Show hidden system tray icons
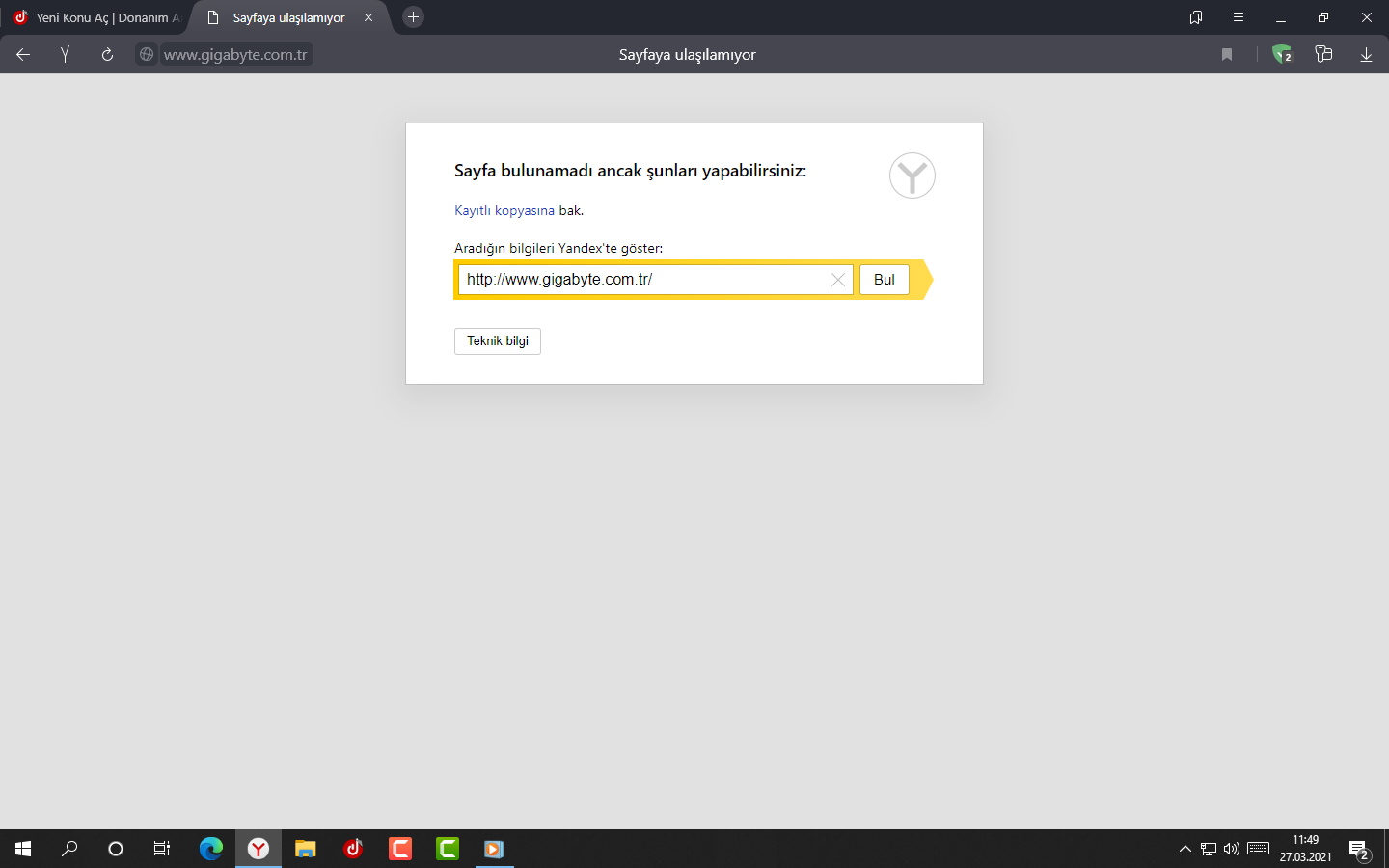The height and width of the screenshot is (868, 1389). 1185,849
